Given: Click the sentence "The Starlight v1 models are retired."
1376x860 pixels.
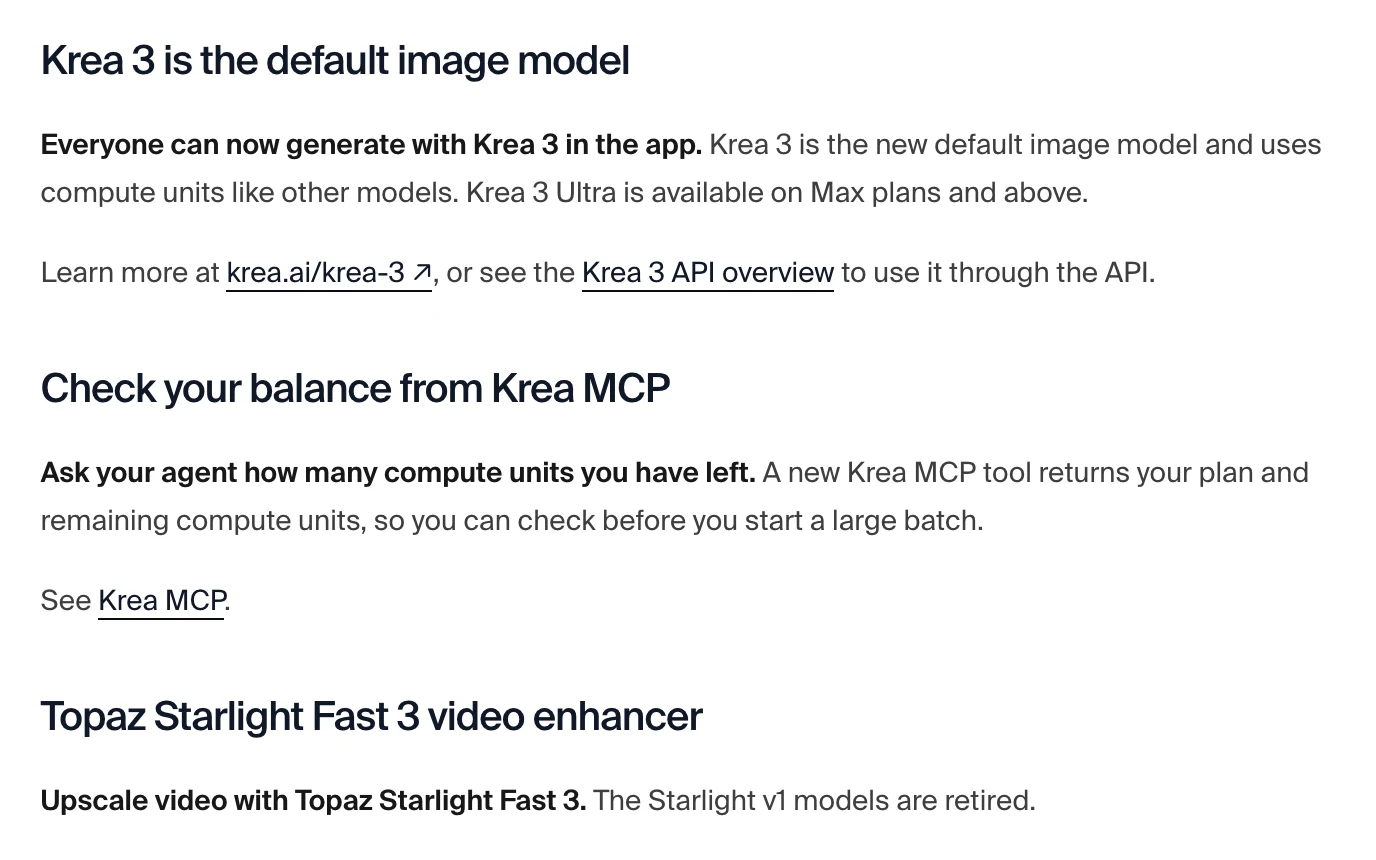Looking at the screenshot, I should pyautogui.click(x=814, y=800).
